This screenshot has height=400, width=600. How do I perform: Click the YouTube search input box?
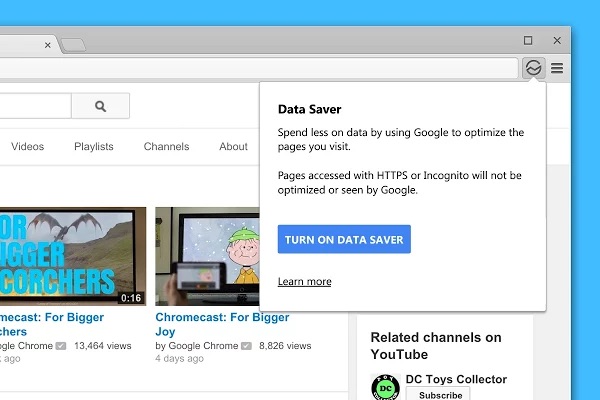35,106
